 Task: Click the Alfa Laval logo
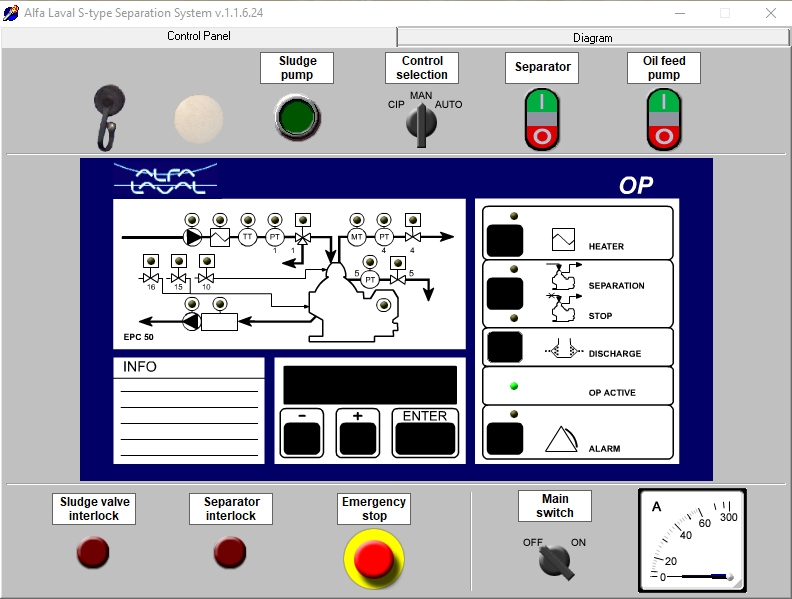(x=166, y=179)
